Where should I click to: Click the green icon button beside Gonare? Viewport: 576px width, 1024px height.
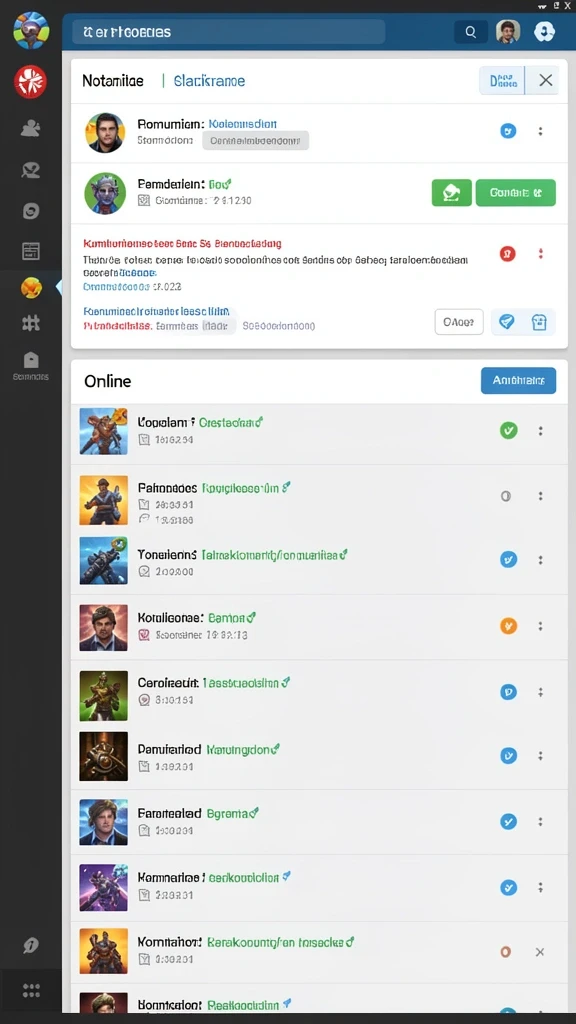(x=451, y=193)
